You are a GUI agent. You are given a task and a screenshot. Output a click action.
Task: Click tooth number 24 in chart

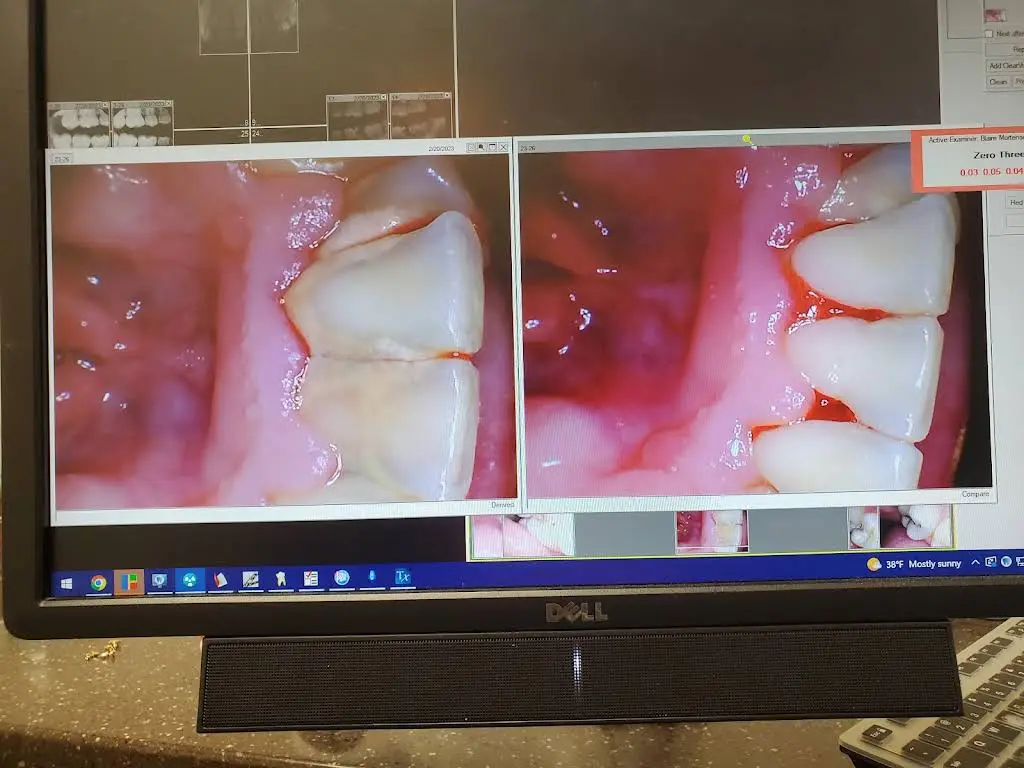[x=256, y=133]
